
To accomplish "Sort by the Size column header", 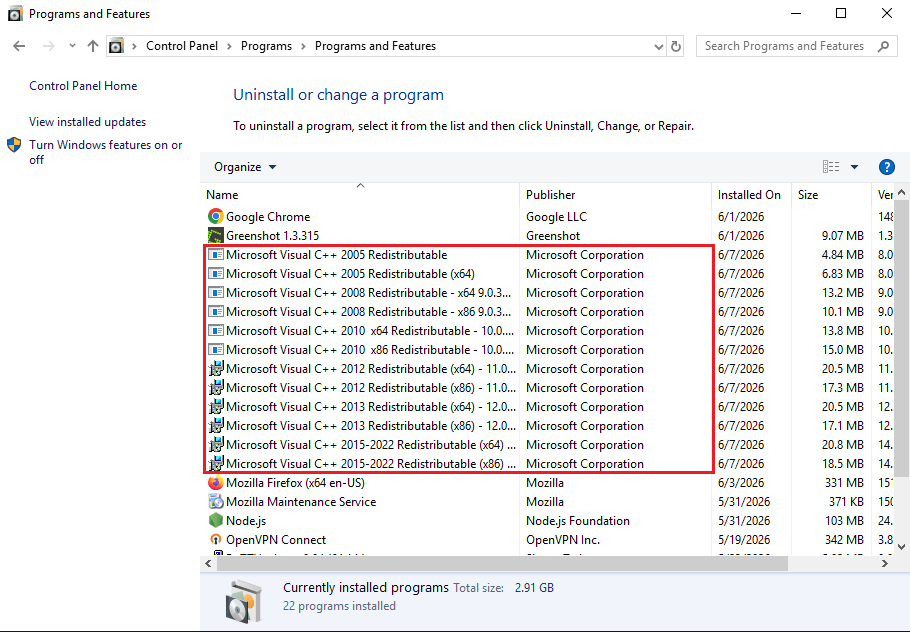I will click(831, 195).
